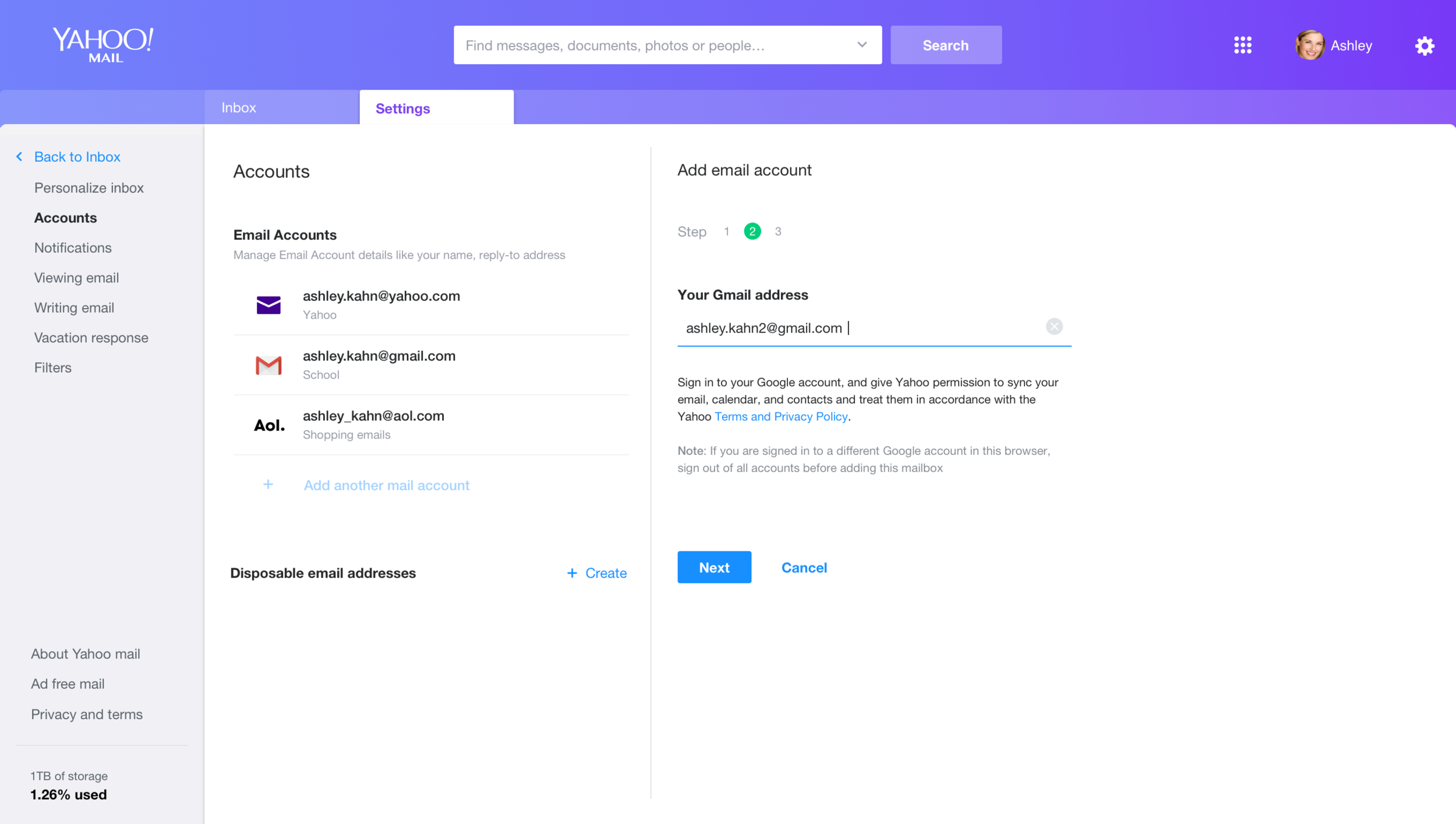The height and width of the screenshot is (824, 1456).
Task: Select the Gmail account icon
Action: (x=268, y=365)
